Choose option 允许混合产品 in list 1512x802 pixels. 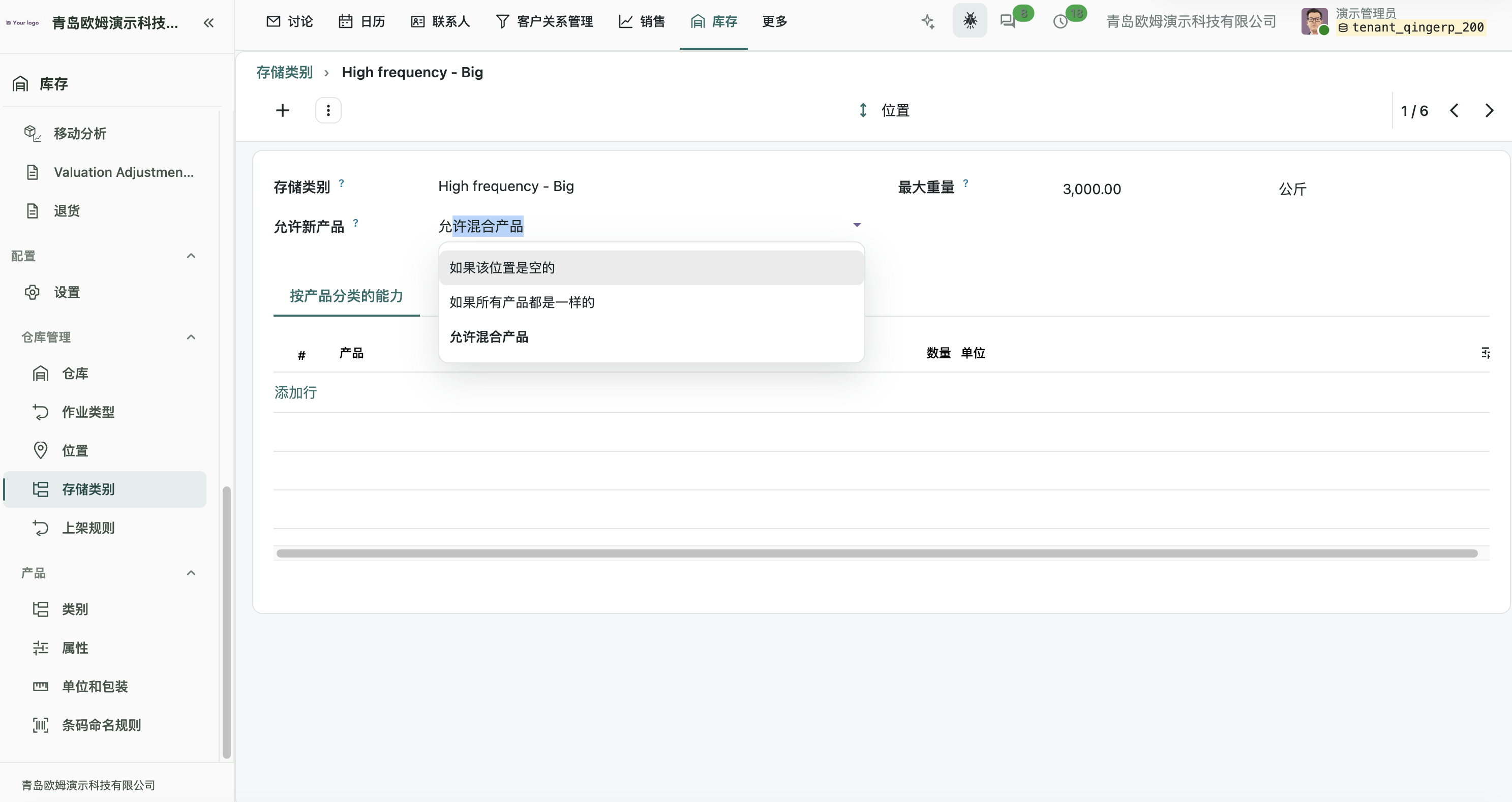[x=651, y=337]
